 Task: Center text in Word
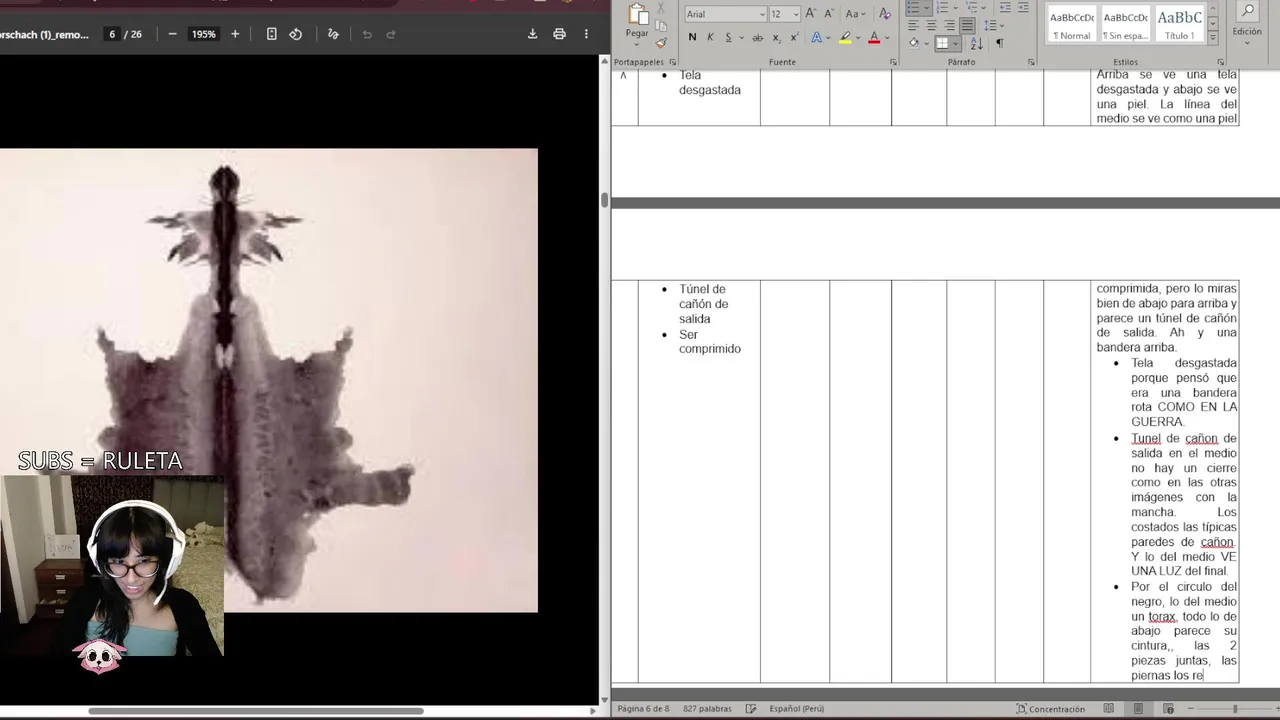(931, 25)
